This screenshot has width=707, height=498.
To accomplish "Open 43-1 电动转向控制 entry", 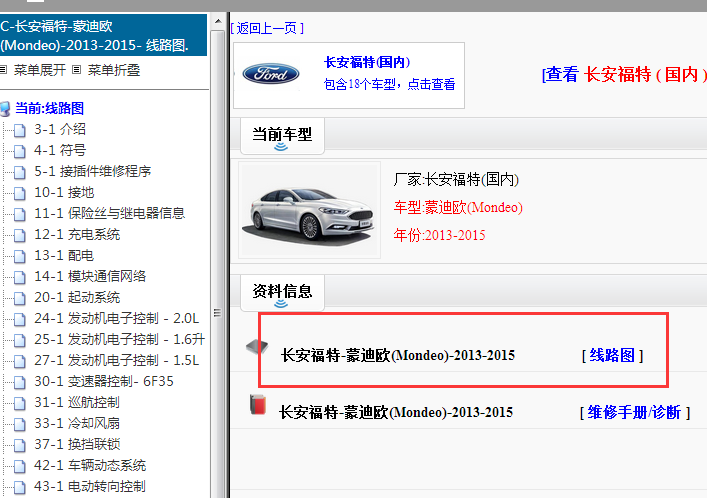I will click(x=90, y=486).
